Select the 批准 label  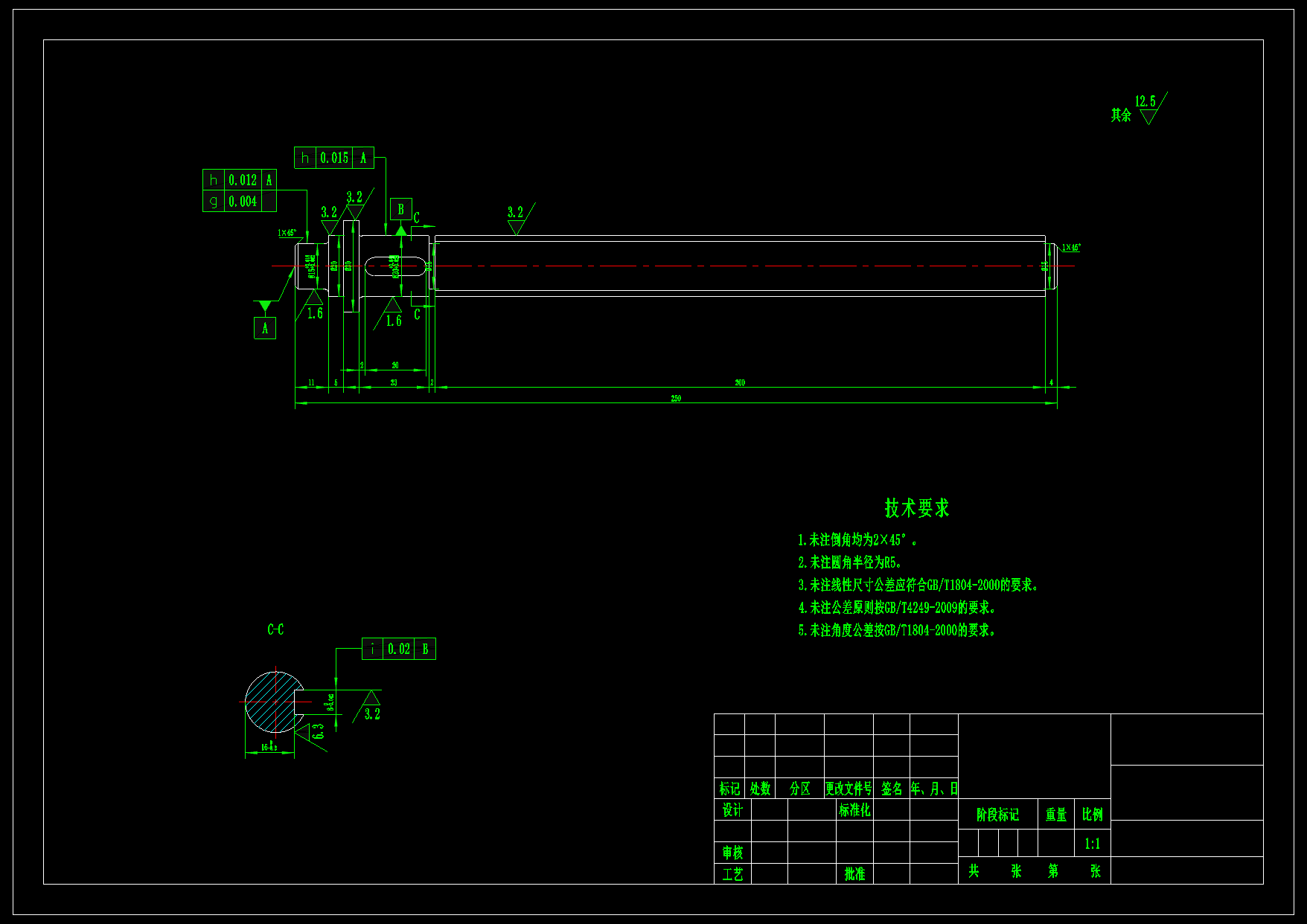[854, 874]
